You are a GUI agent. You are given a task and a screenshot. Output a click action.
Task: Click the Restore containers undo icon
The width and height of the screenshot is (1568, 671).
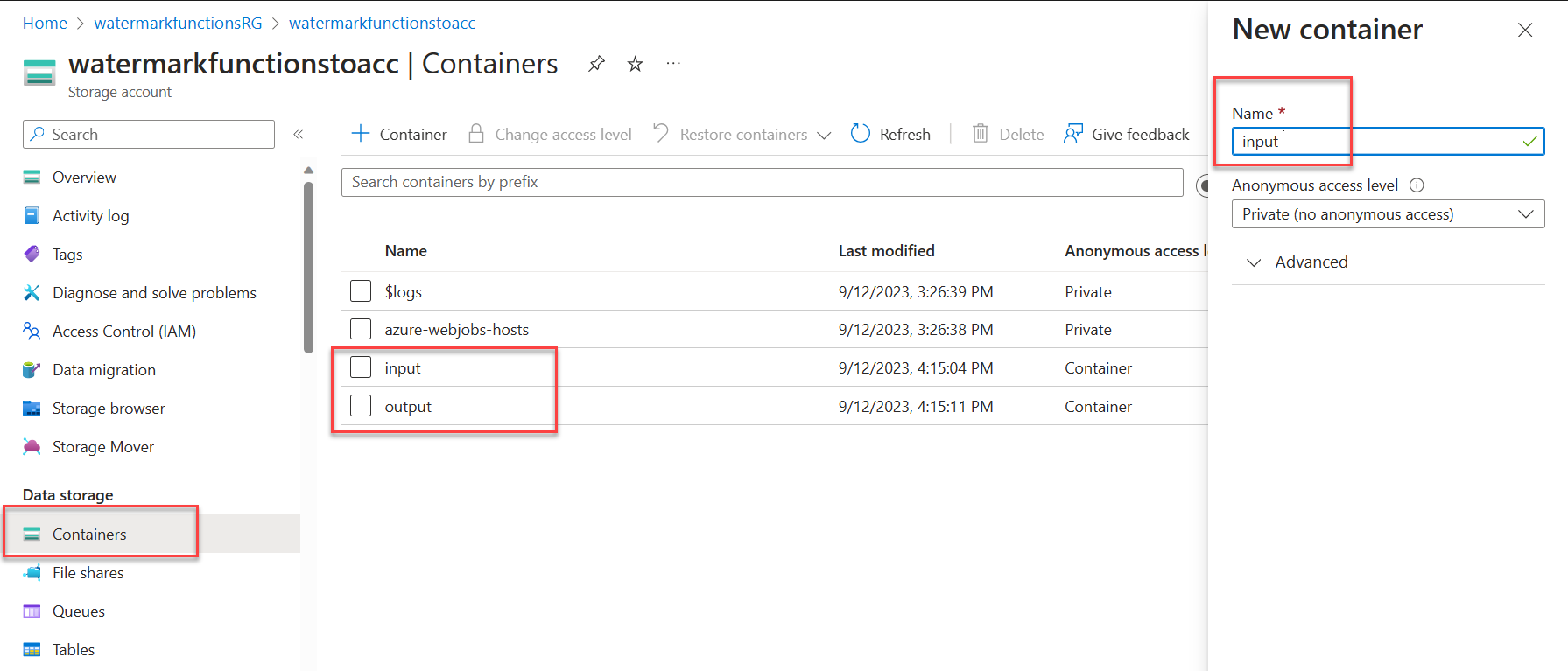click(x=661, y=133)
